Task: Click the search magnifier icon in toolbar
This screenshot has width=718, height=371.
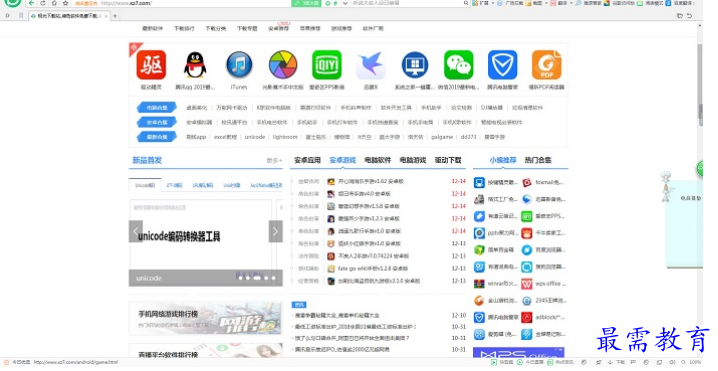Action: [466, 3]
